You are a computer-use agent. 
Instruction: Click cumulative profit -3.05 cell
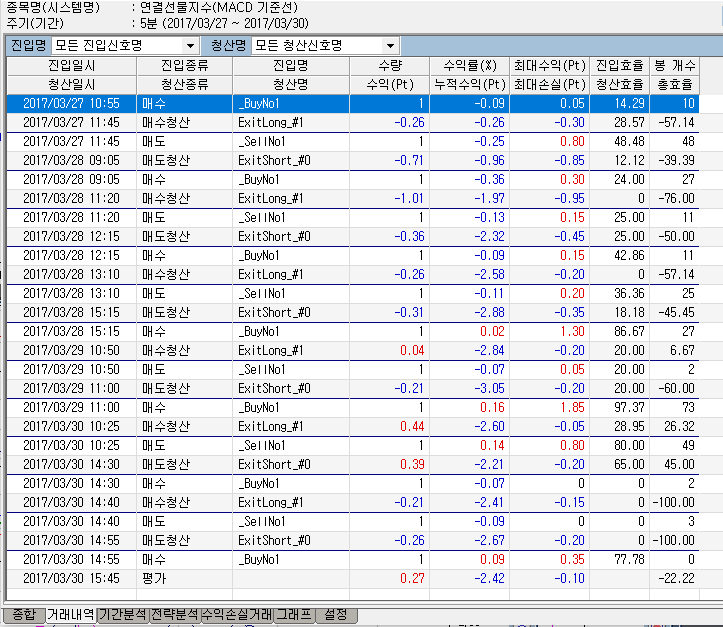[x=469, y=389]
